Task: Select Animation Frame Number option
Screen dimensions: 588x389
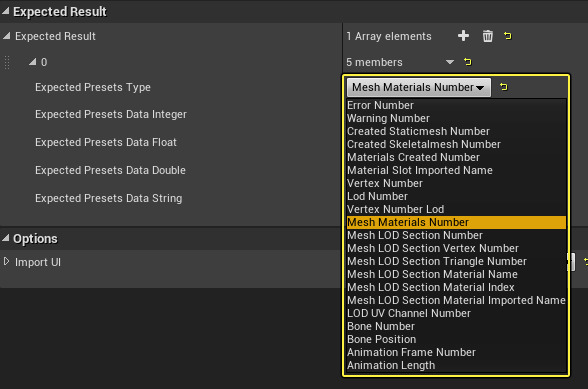Action: [x=456, y=353]
